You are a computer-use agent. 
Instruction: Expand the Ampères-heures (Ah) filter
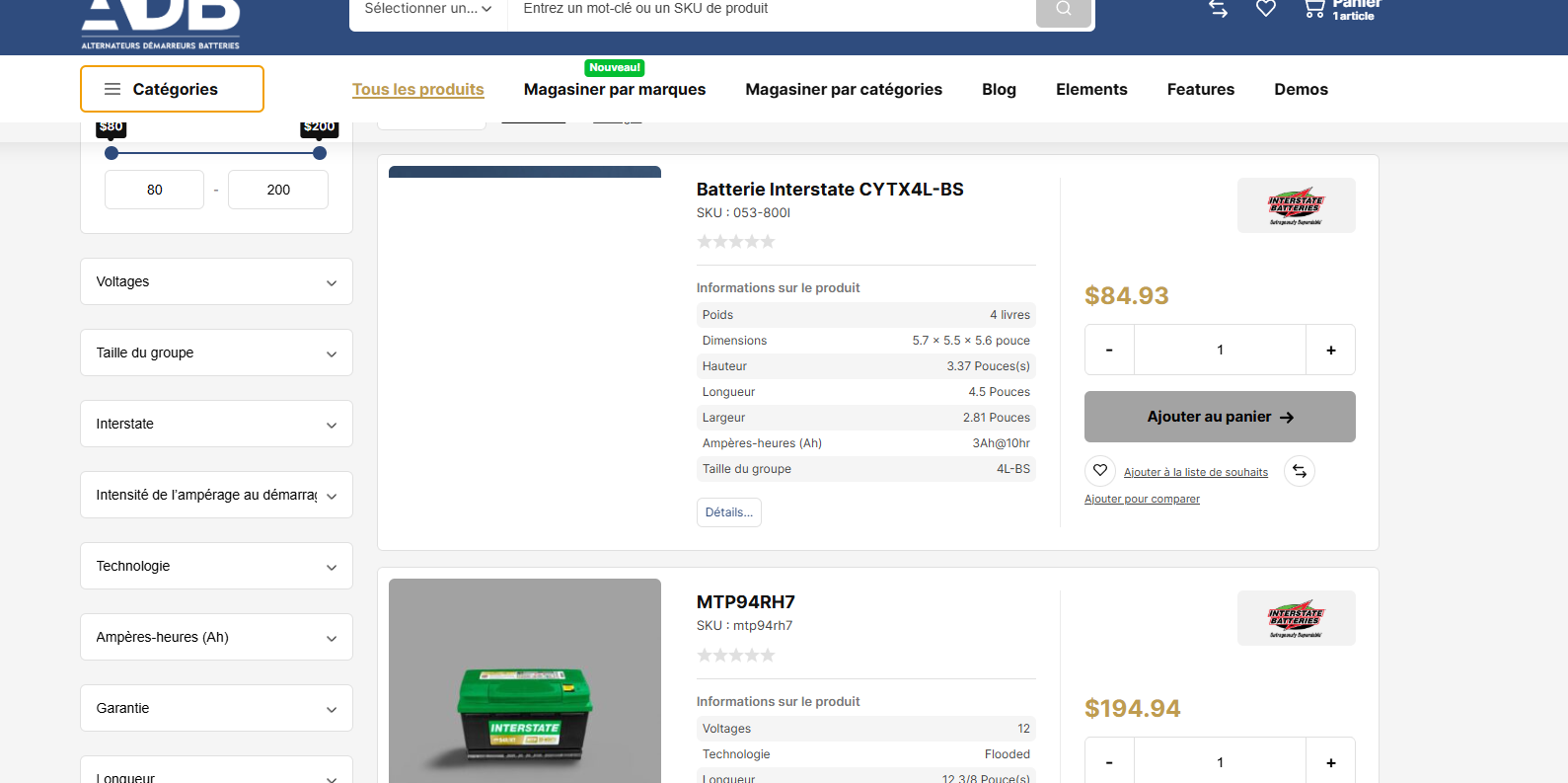tap(216, 637)
